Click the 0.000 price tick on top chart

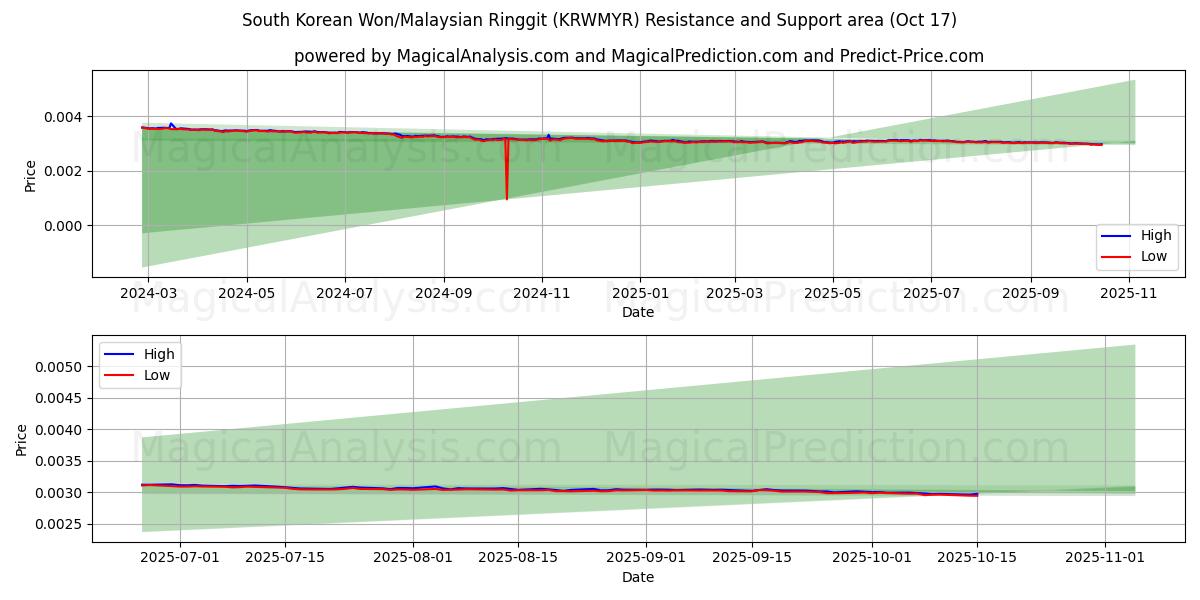[x=64, y=226]
